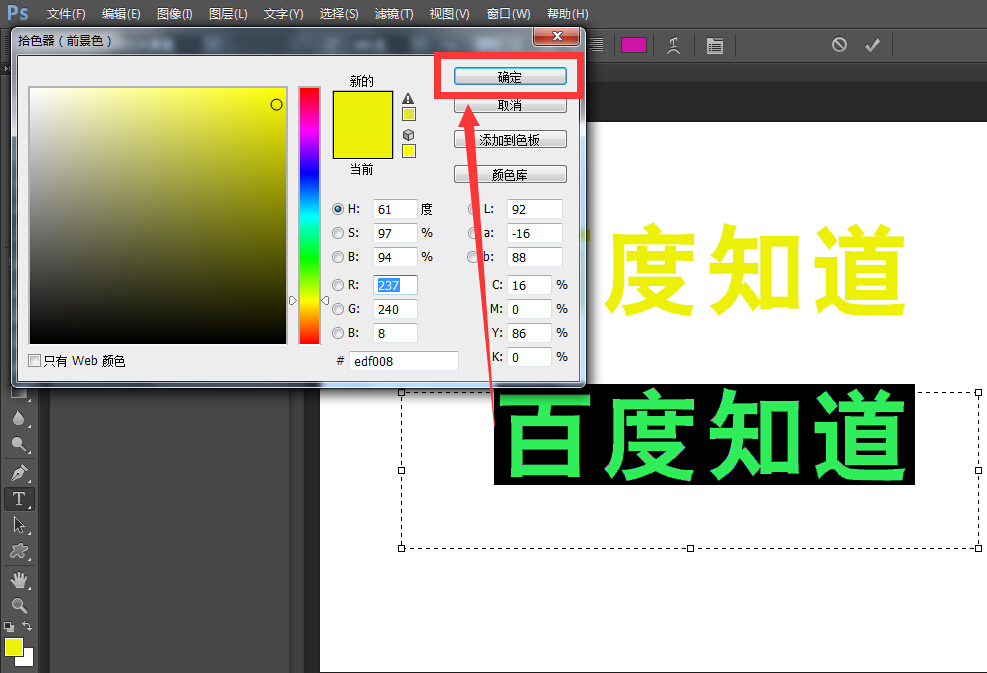Open the 滤镜(T) menu
This screenshot has width=987, height=673.
(394, 13)
